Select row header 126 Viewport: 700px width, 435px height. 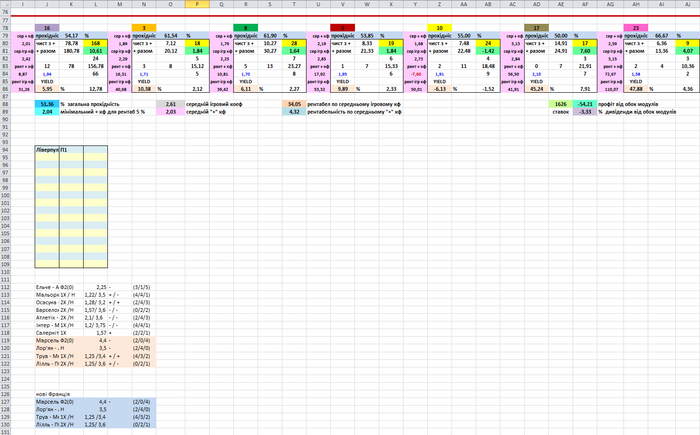point(5,394)
